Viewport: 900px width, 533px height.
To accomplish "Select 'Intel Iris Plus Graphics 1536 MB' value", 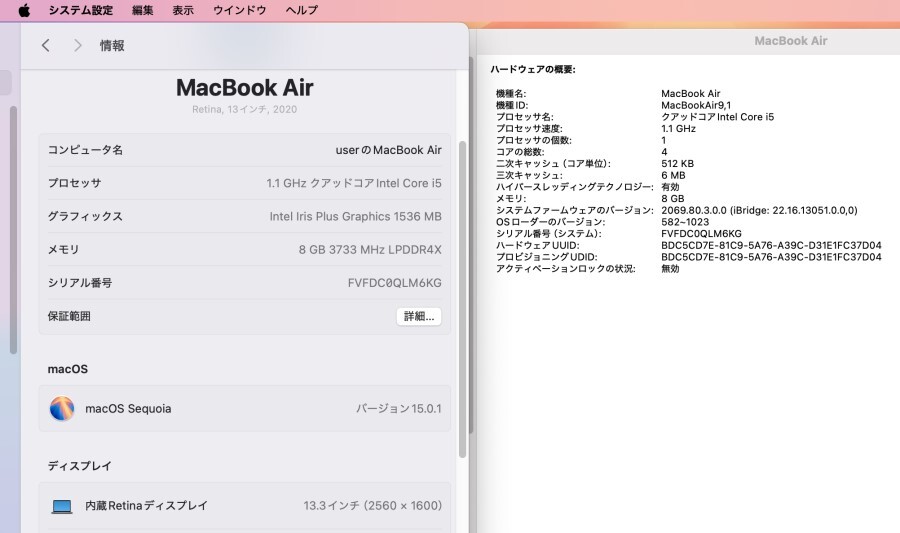I will (x=356, y=216).
